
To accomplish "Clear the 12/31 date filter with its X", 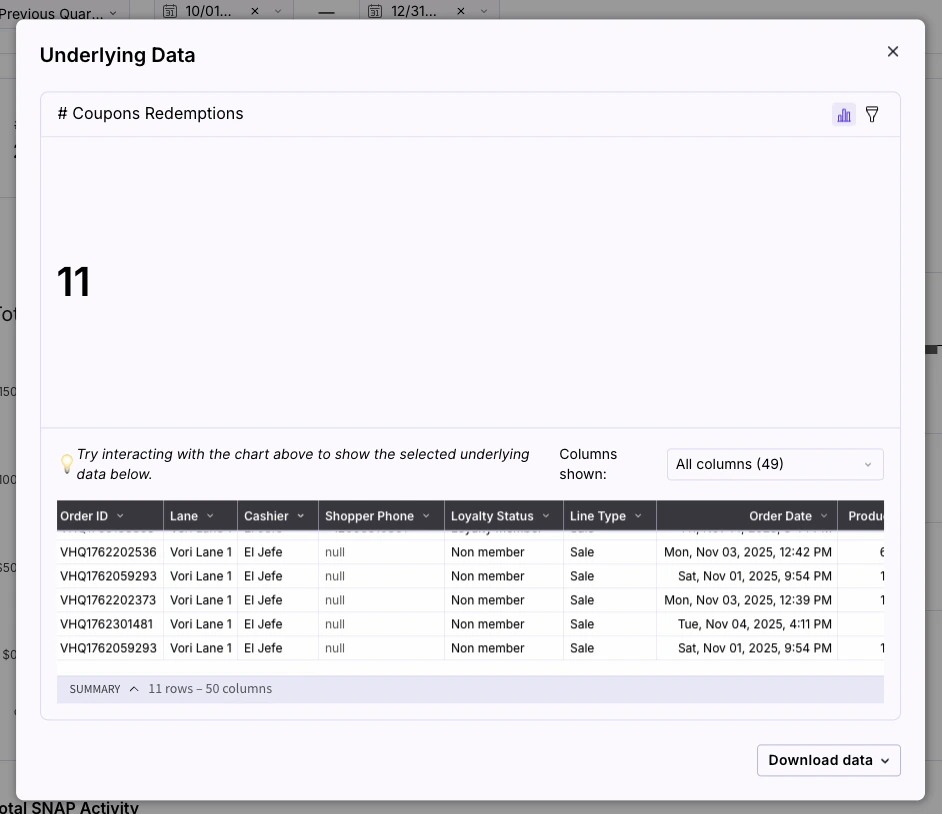I will (x=459, y=11).
